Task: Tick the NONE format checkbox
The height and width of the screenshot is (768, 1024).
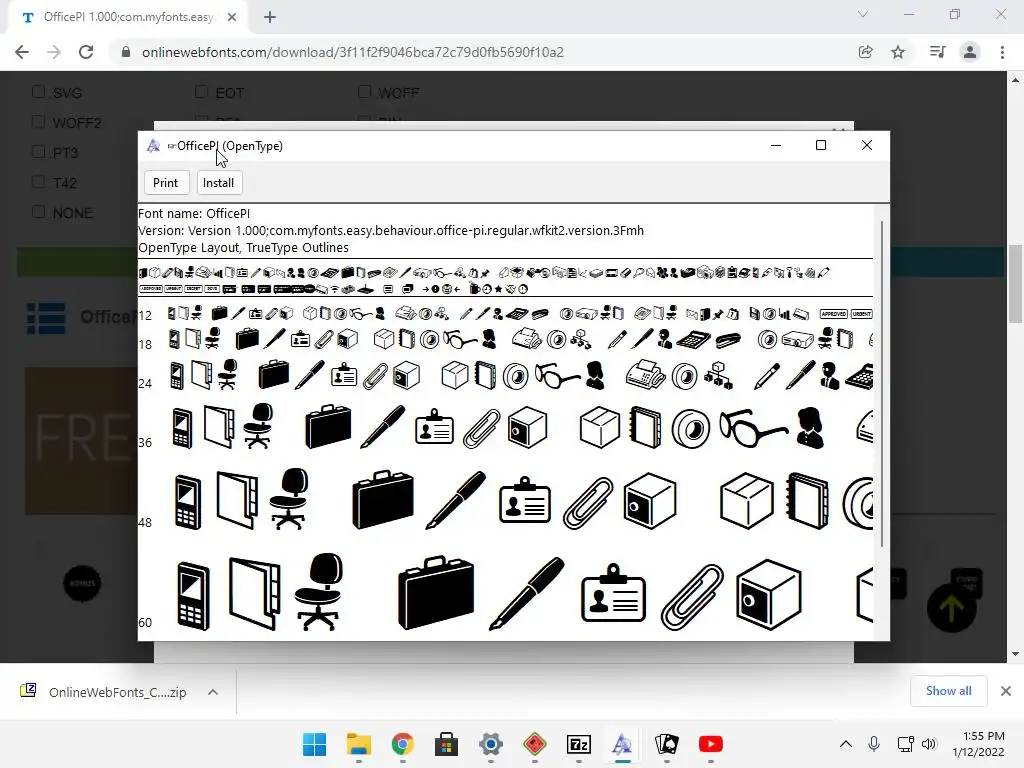Action: click(x=39, y=212)
